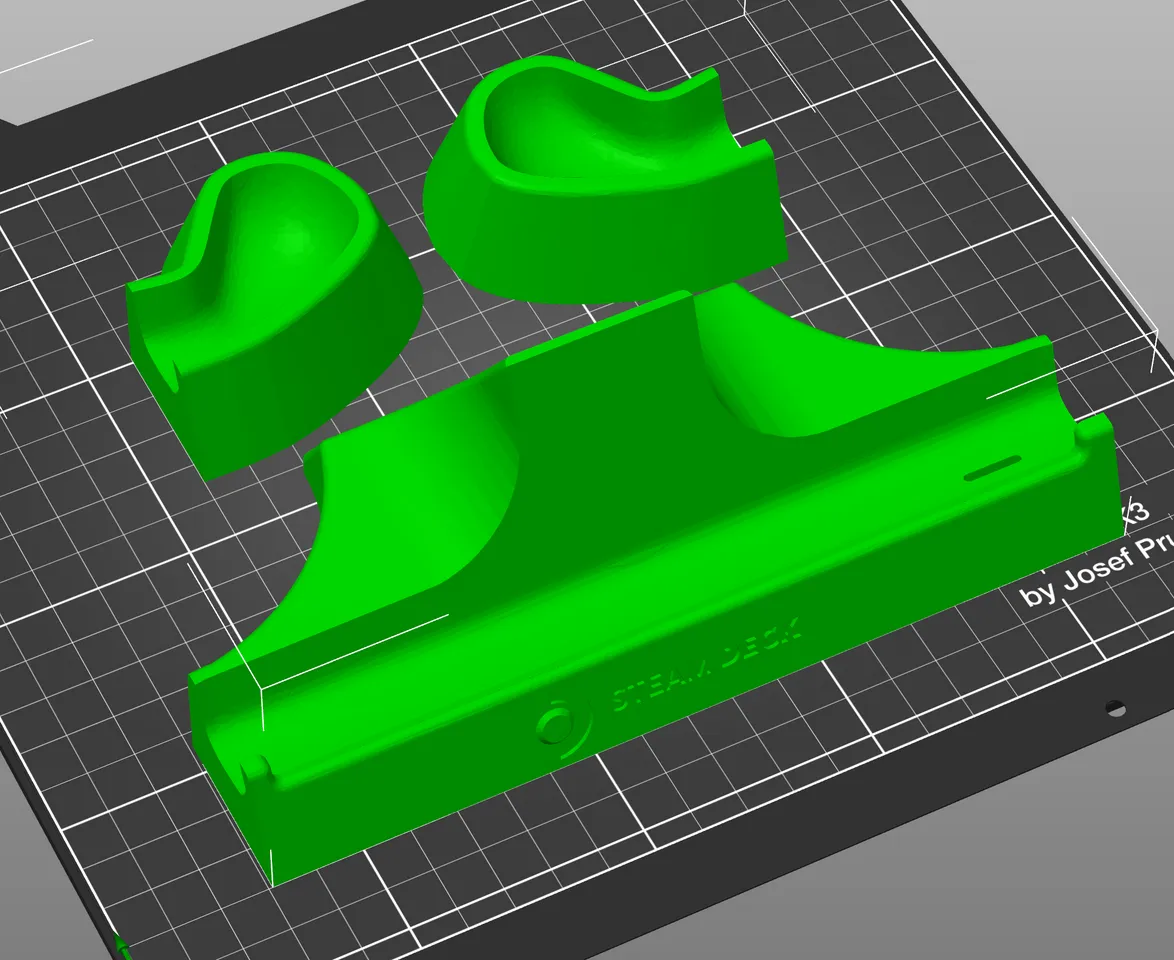Image resolution: width=1174 pixels, height=960 pixels.
Task: Click the screw hole on the bed edge
Action: coord(1112,707)
